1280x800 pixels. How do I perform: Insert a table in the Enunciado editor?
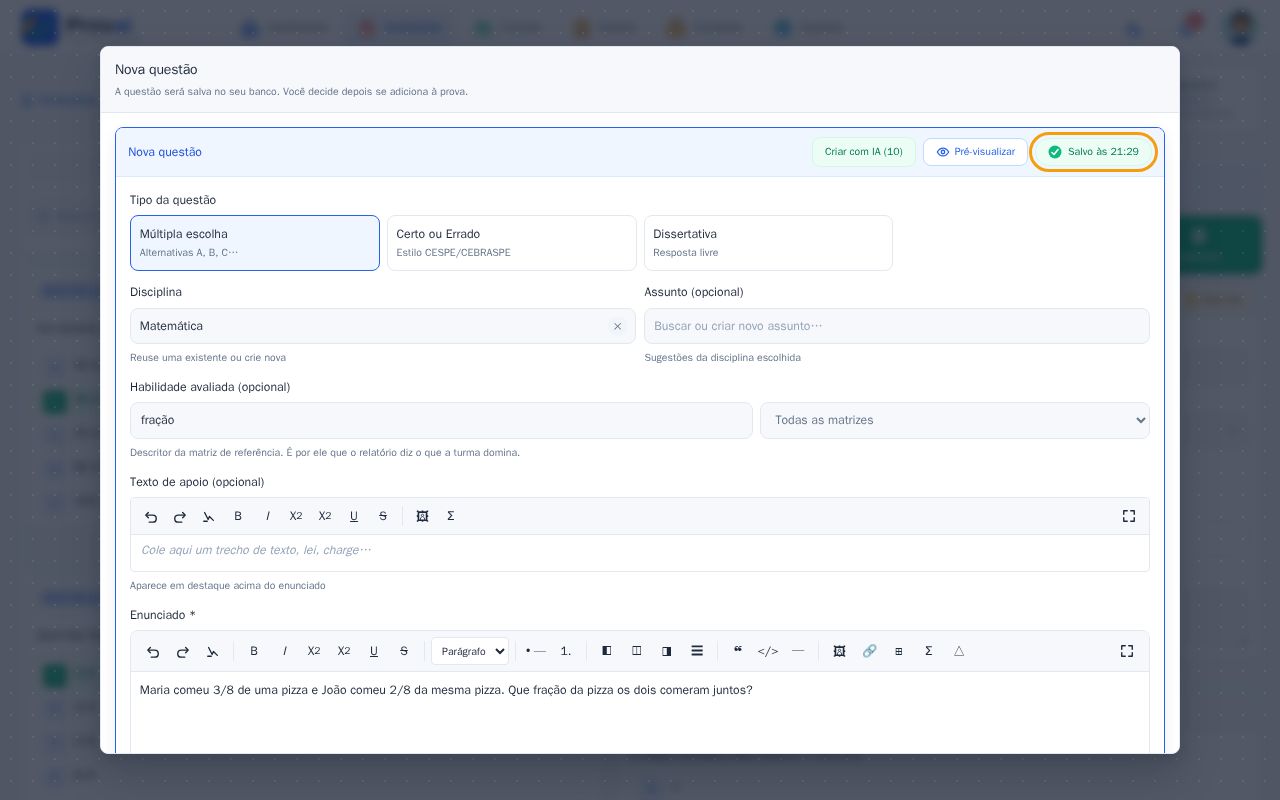tap(899, 651)
